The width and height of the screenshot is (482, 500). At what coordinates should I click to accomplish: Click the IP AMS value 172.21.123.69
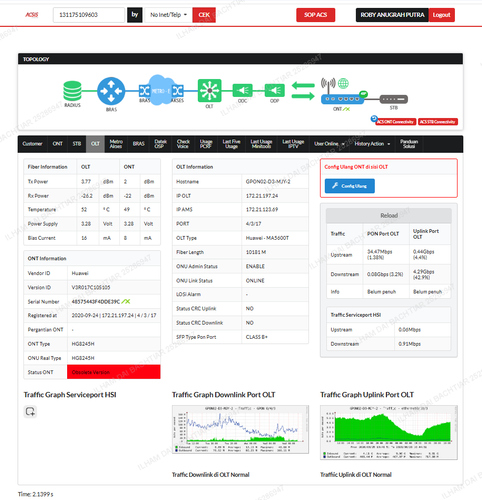(262, 210)
